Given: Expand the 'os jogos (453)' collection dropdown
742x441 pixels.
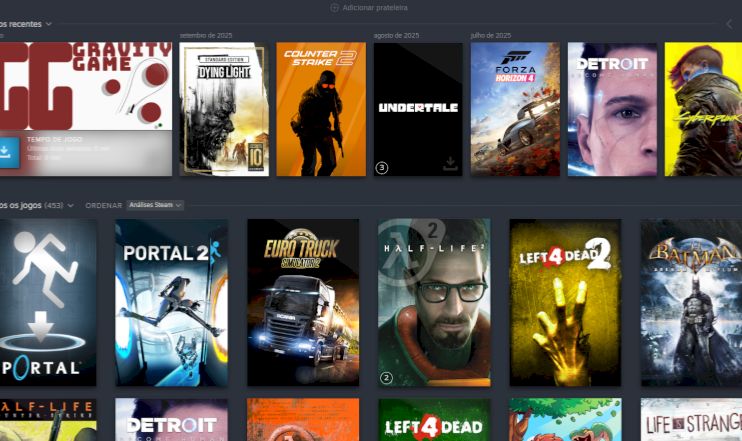Looking at the screenshot, I should click(71, 205).
